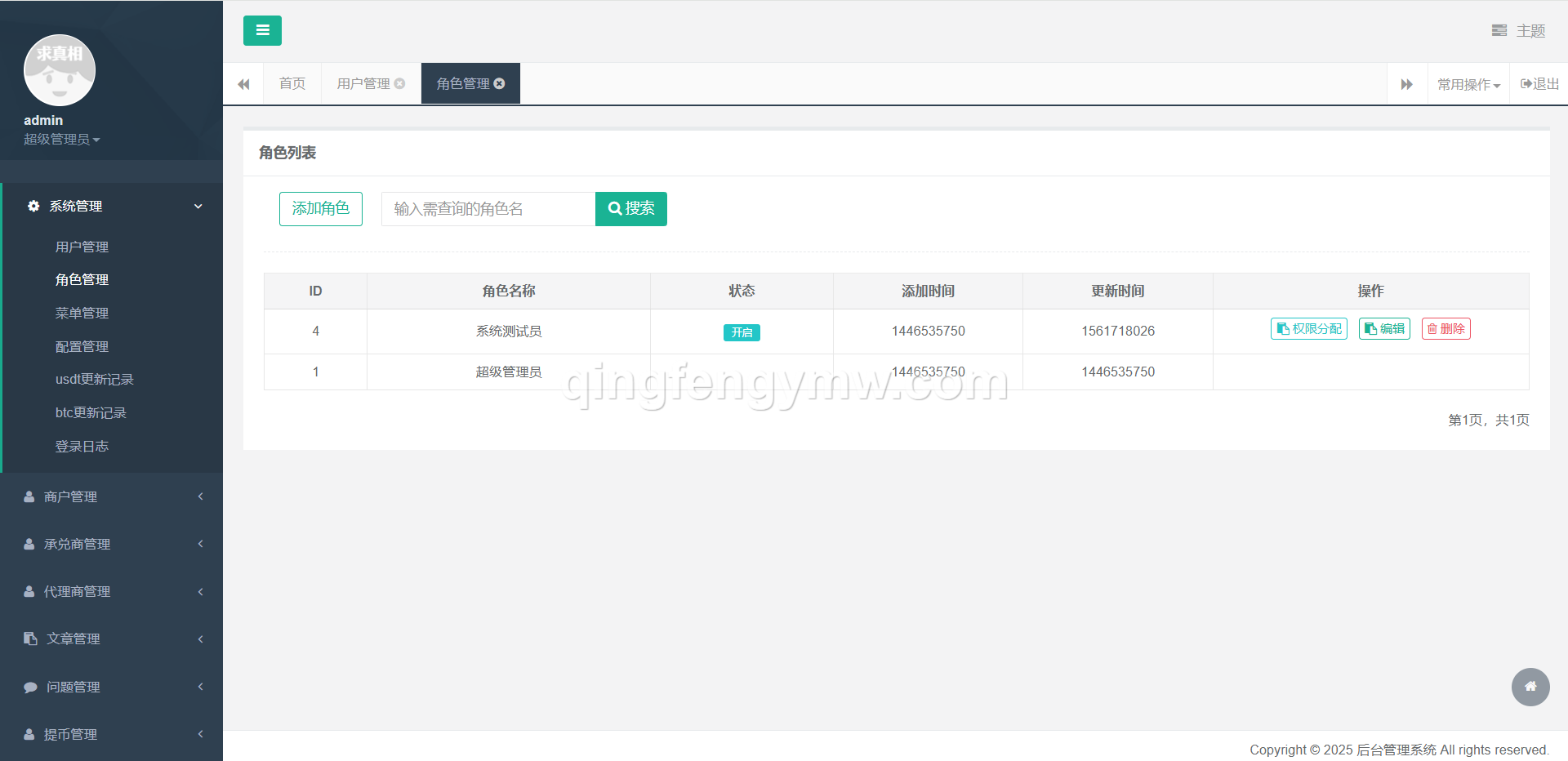Viewport: 1568px width, 761px height.
Task: Open 角色管理 in the sidebar
Action: [x=82, y=279]
